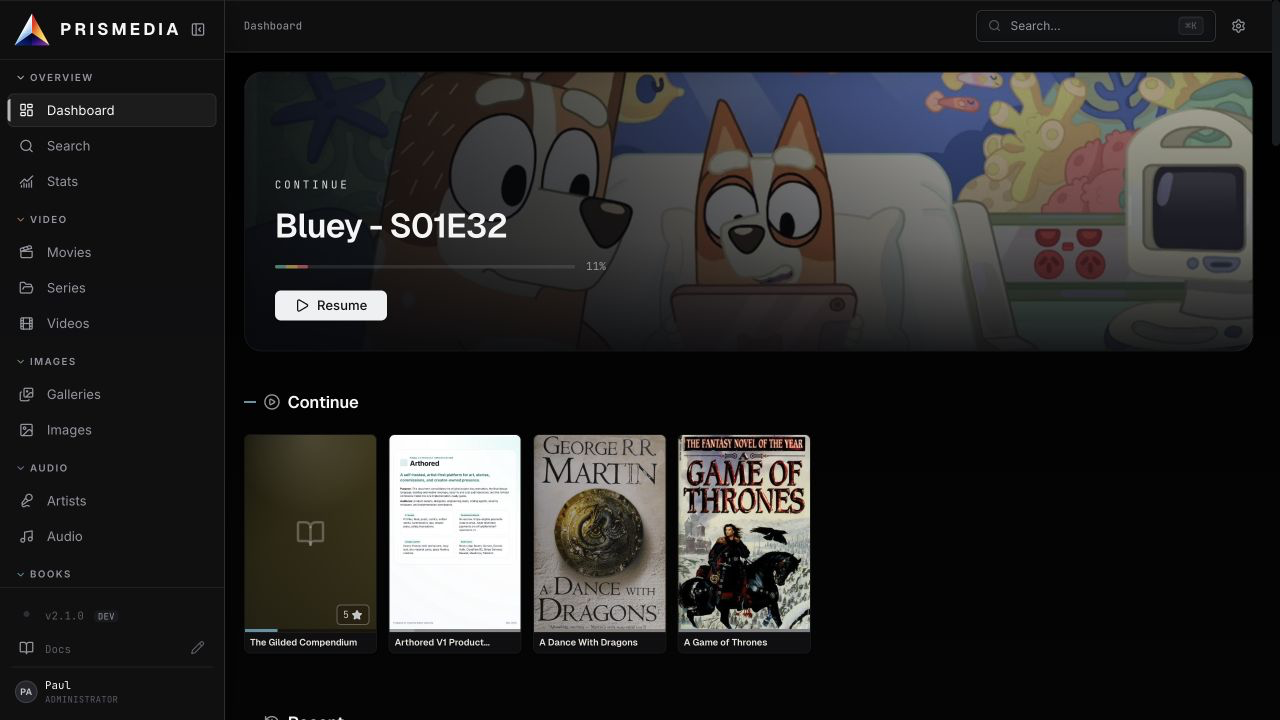1280x720 pixels.
Task: Click the Stats chart icon
Action: [x=27, y=181]
